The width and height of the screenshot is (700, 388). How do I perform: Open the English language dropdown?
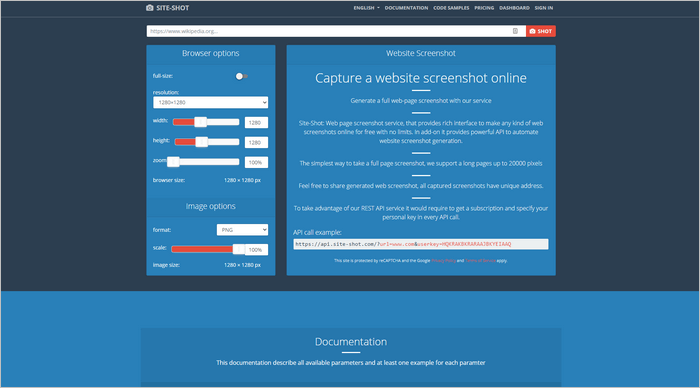tap(366, 8)
